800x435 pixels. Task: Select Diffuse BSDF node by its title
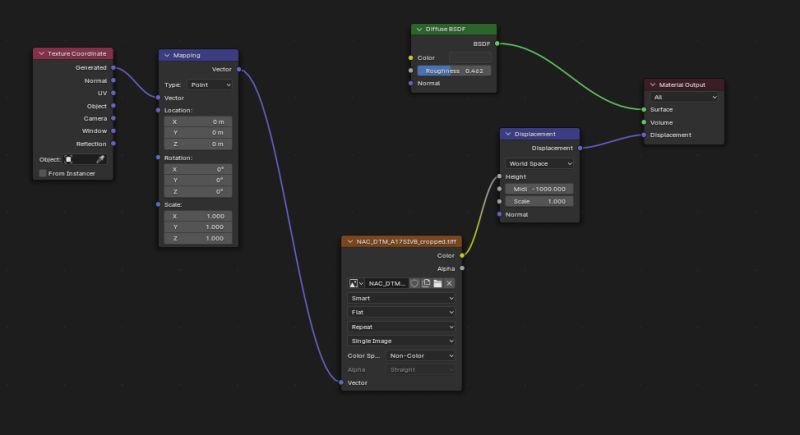tap(445, 30)
